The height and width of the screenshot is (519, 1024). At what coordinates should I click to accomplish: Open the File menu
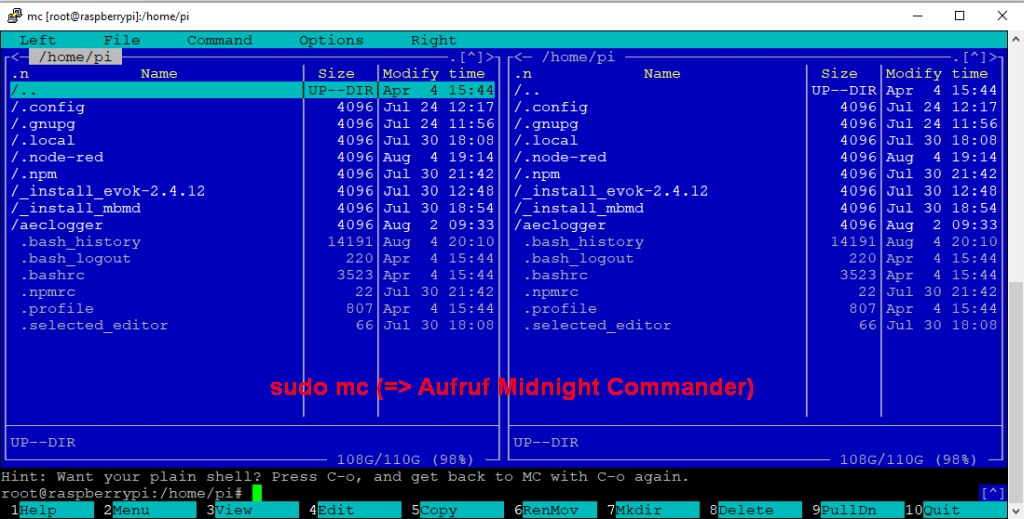[122, 40]
